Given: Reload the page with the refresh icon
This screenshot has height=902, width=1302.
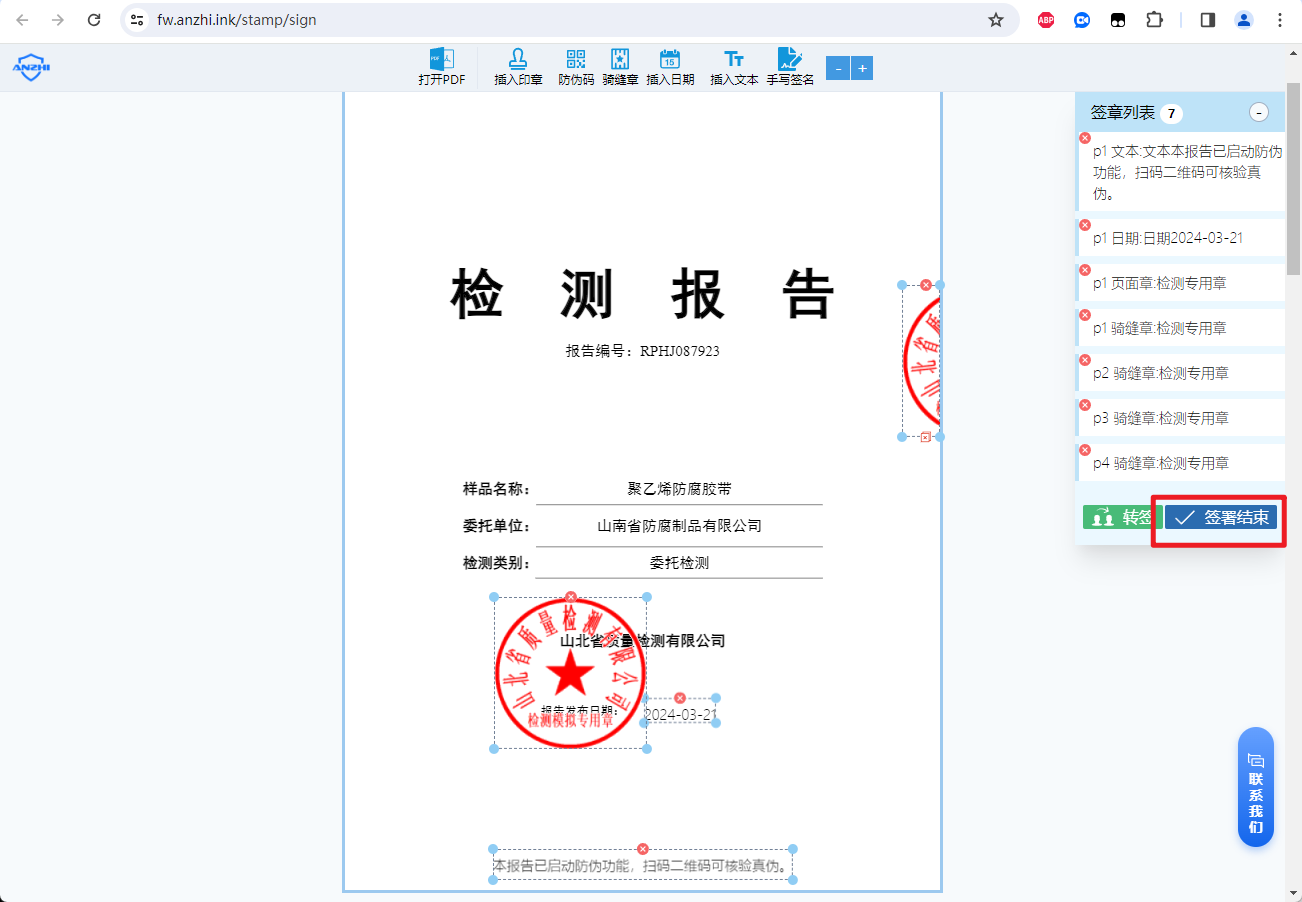Looking at the screenshot, I should tap(95, 19).
